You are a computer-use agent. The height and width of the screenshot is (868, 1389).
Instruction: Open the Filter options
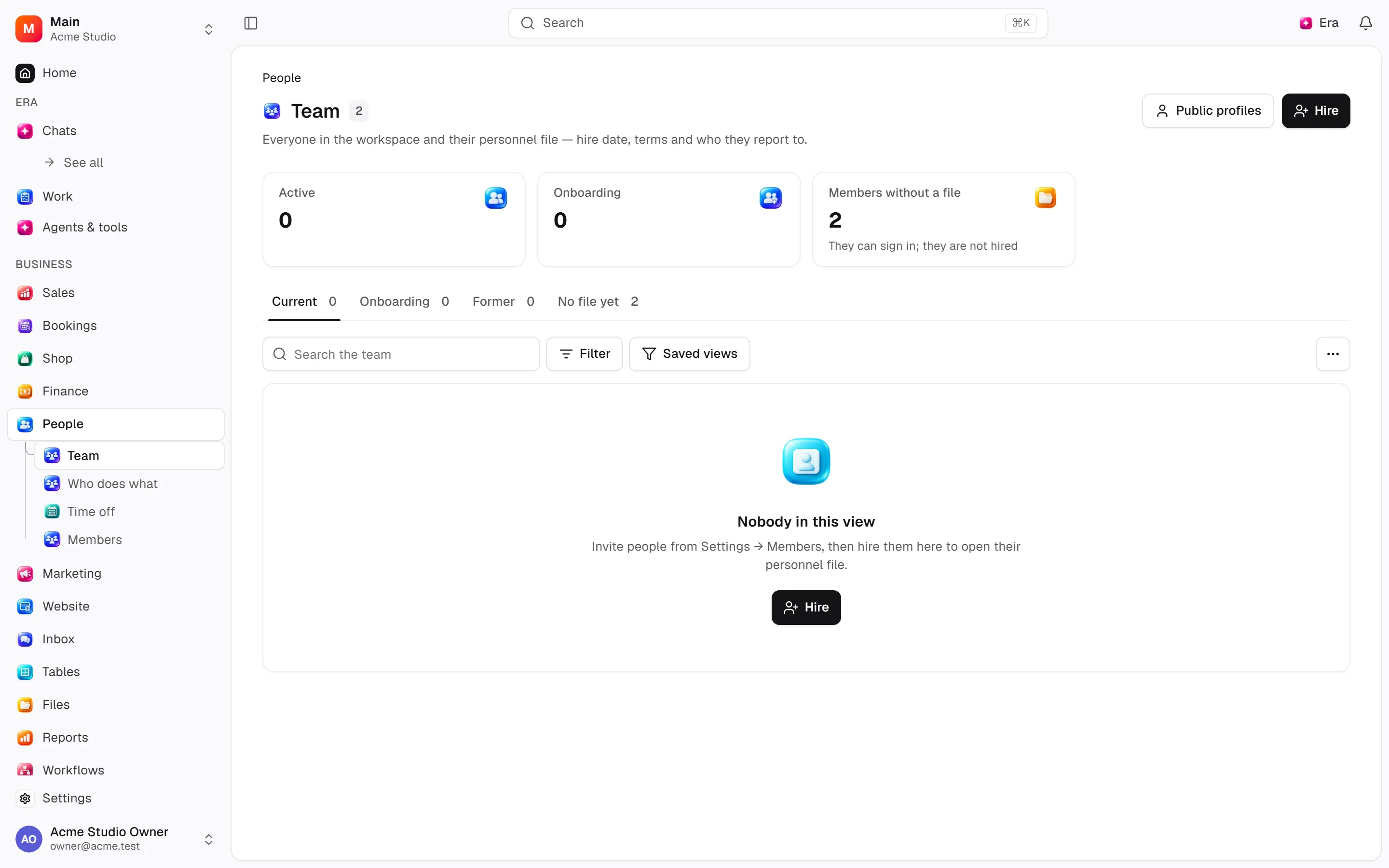(585, 353)
